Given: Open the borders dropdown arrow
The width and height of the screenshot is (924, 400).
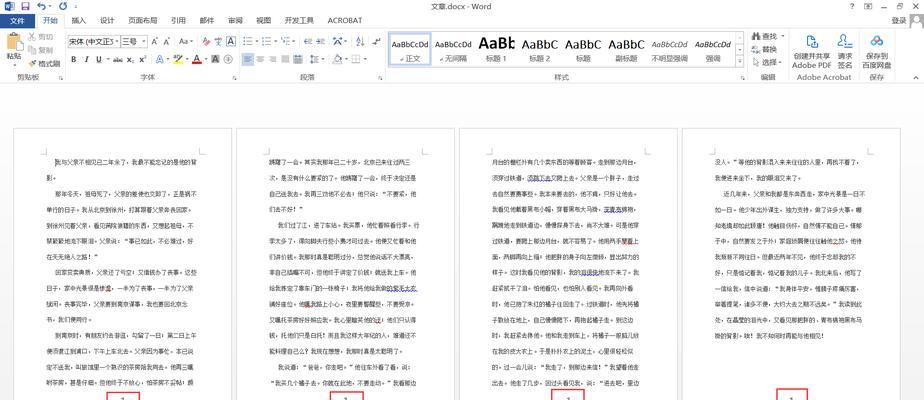Looking at the screenshot, I should click(365, 59).
